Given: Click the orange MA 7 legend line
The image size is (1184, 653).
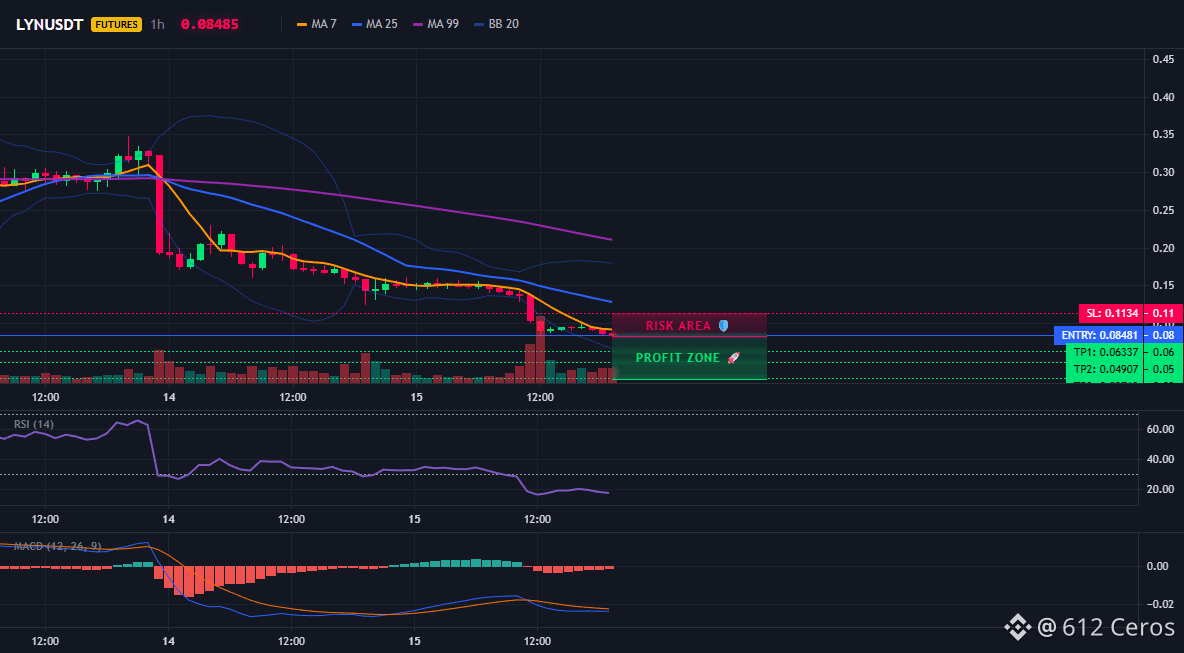Looking at the screenshot, I should pos(302,24).
